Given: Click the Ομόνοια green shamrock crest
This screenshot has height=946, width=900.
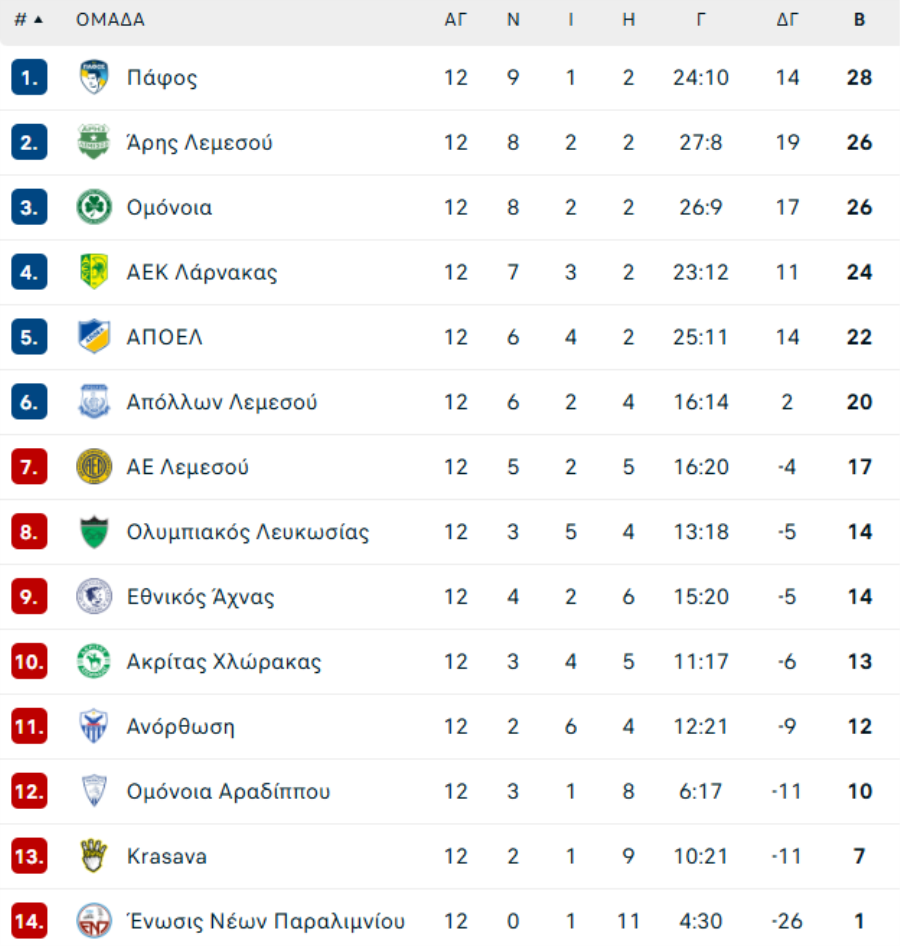Looking at the screenshot, I should click(x=94, y=207).
